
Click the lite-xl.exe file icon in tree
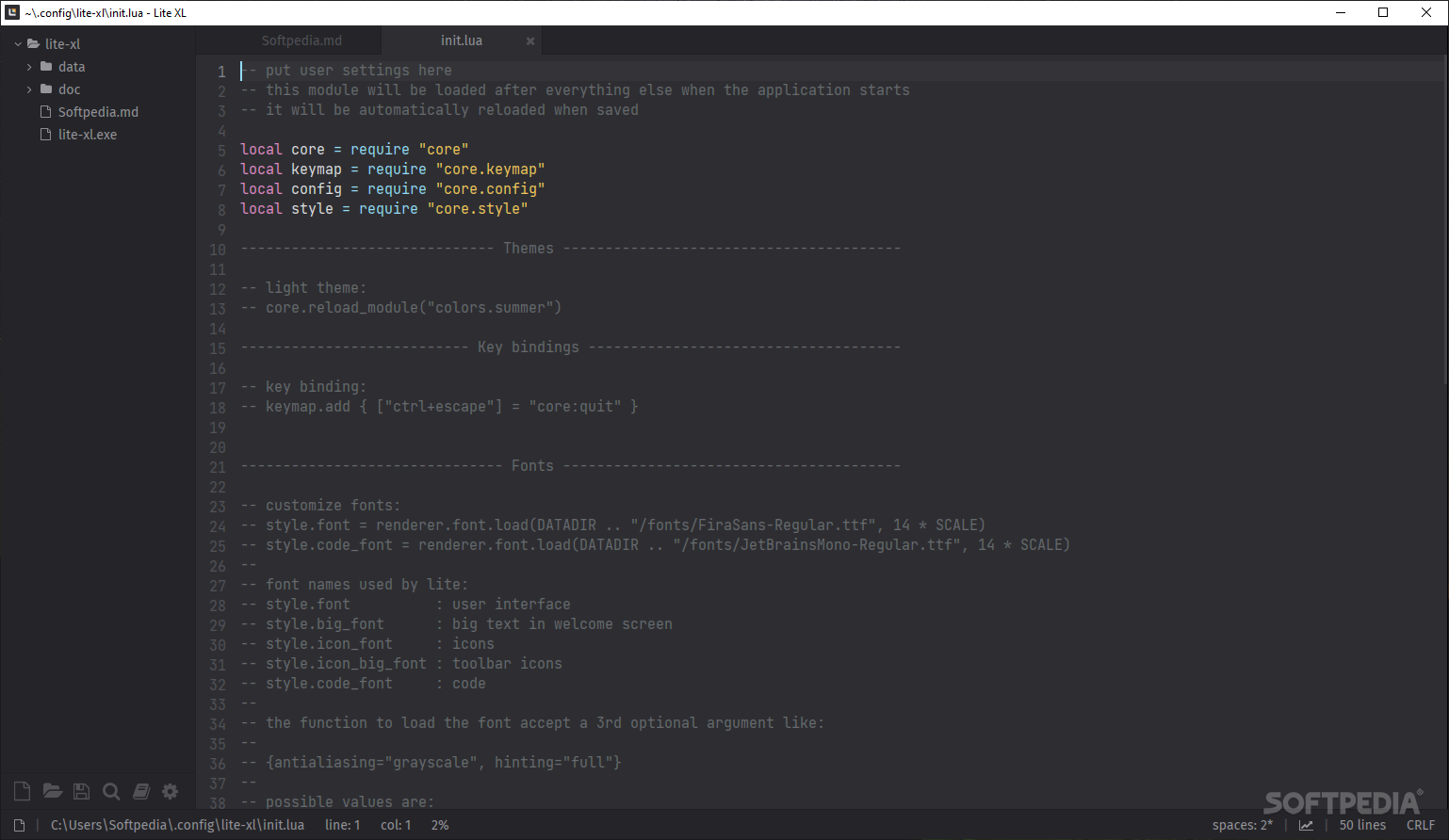(x=45, y=134)
